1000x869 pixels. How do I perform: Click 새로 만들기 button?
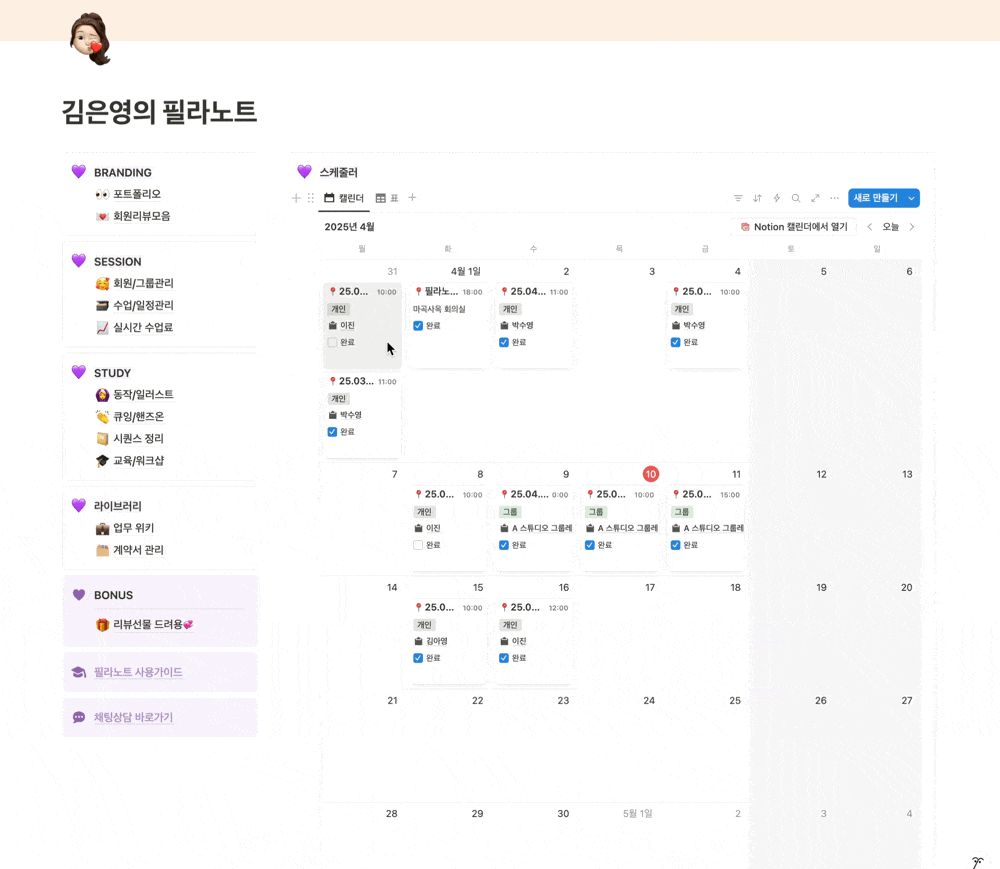(876, 198)
